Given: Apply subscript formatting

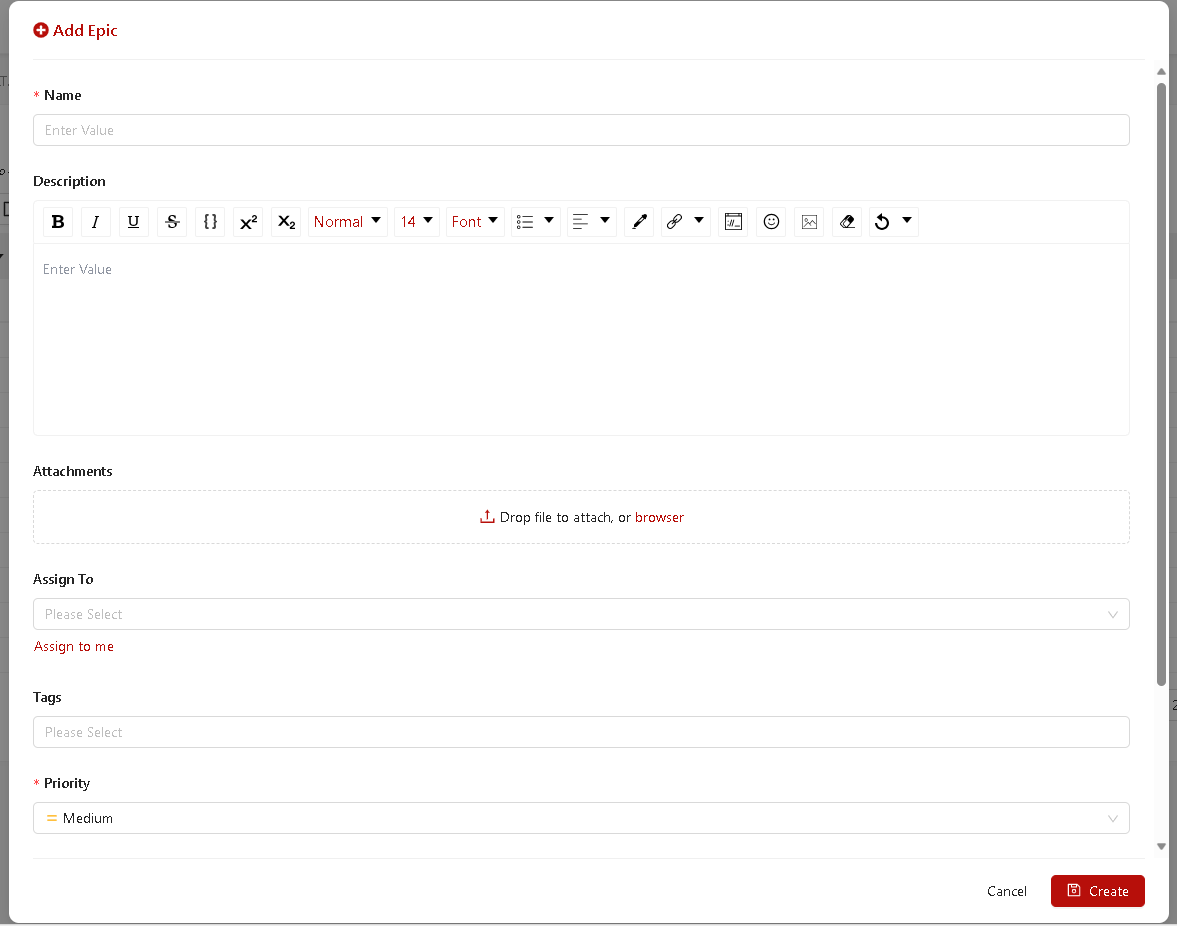Looking at the screenshot, I should point(287,221).
